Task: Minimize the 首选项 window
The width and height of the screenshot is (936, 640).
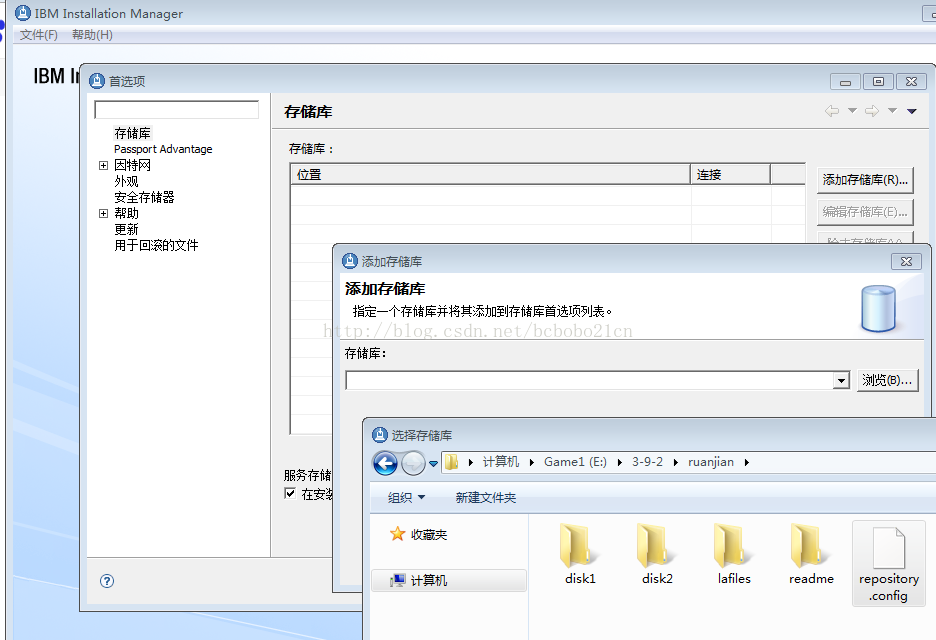Action: tap(845, 81)
